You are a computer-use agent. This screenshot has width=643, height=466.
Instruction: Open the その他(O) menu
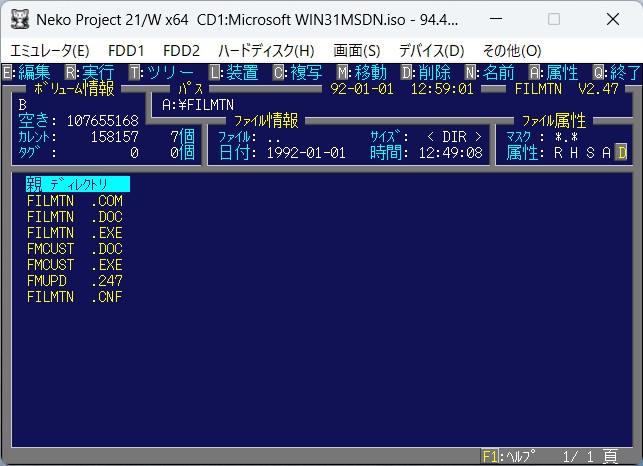pyautogui.click(x=511, y=50)
